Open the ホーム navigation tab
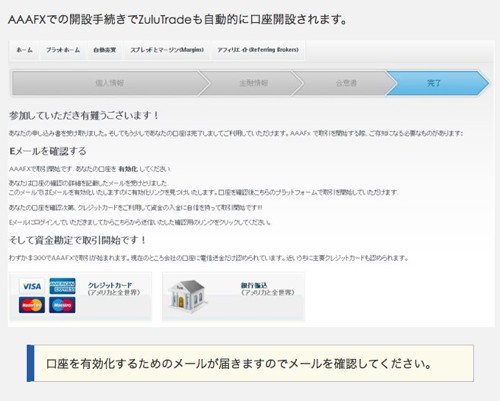 25,50
